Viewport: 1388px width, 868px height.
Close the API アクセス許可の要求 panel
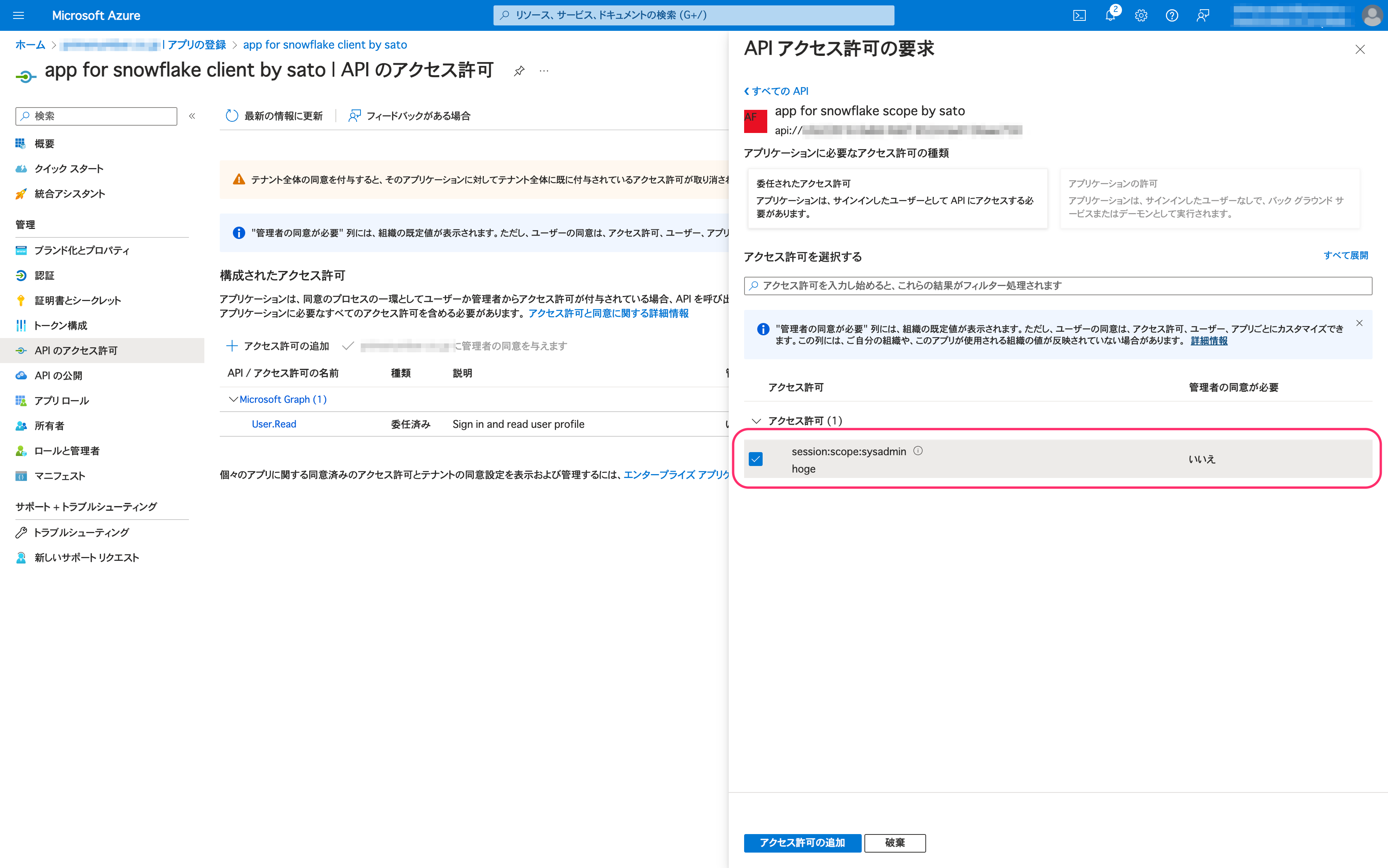[x=1360, y=49]
